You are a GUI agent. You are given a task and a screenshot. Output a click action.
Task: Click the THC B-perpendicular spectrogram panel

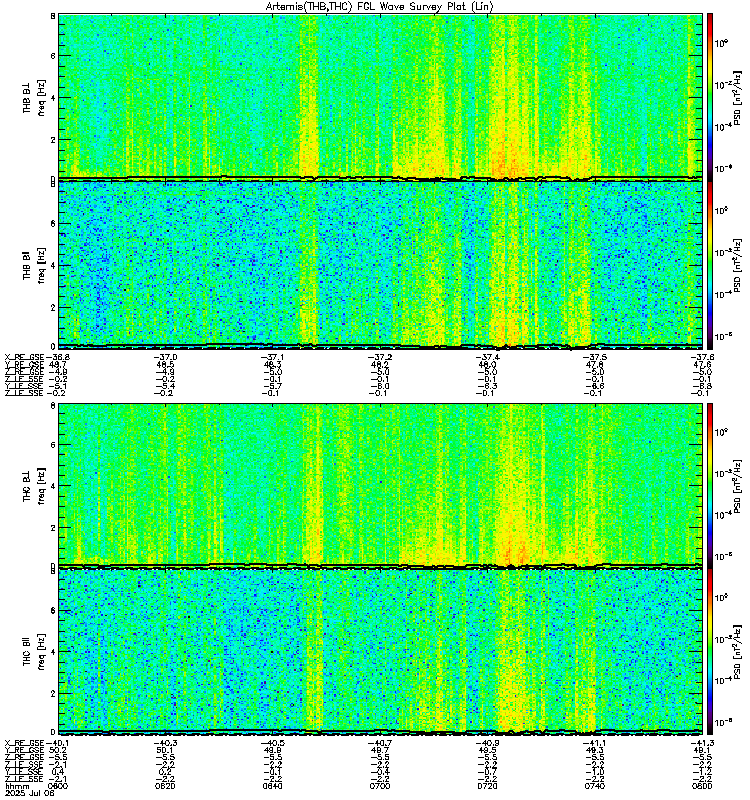[x=381, y=485]
